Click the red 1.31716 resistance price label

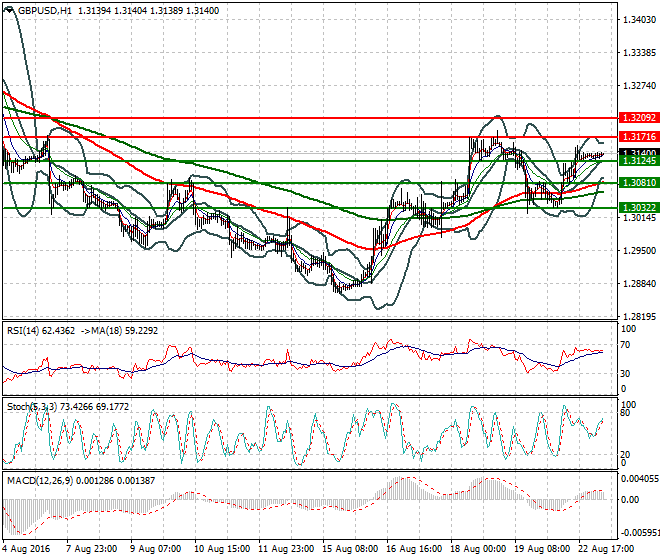[x=639, y=137]
